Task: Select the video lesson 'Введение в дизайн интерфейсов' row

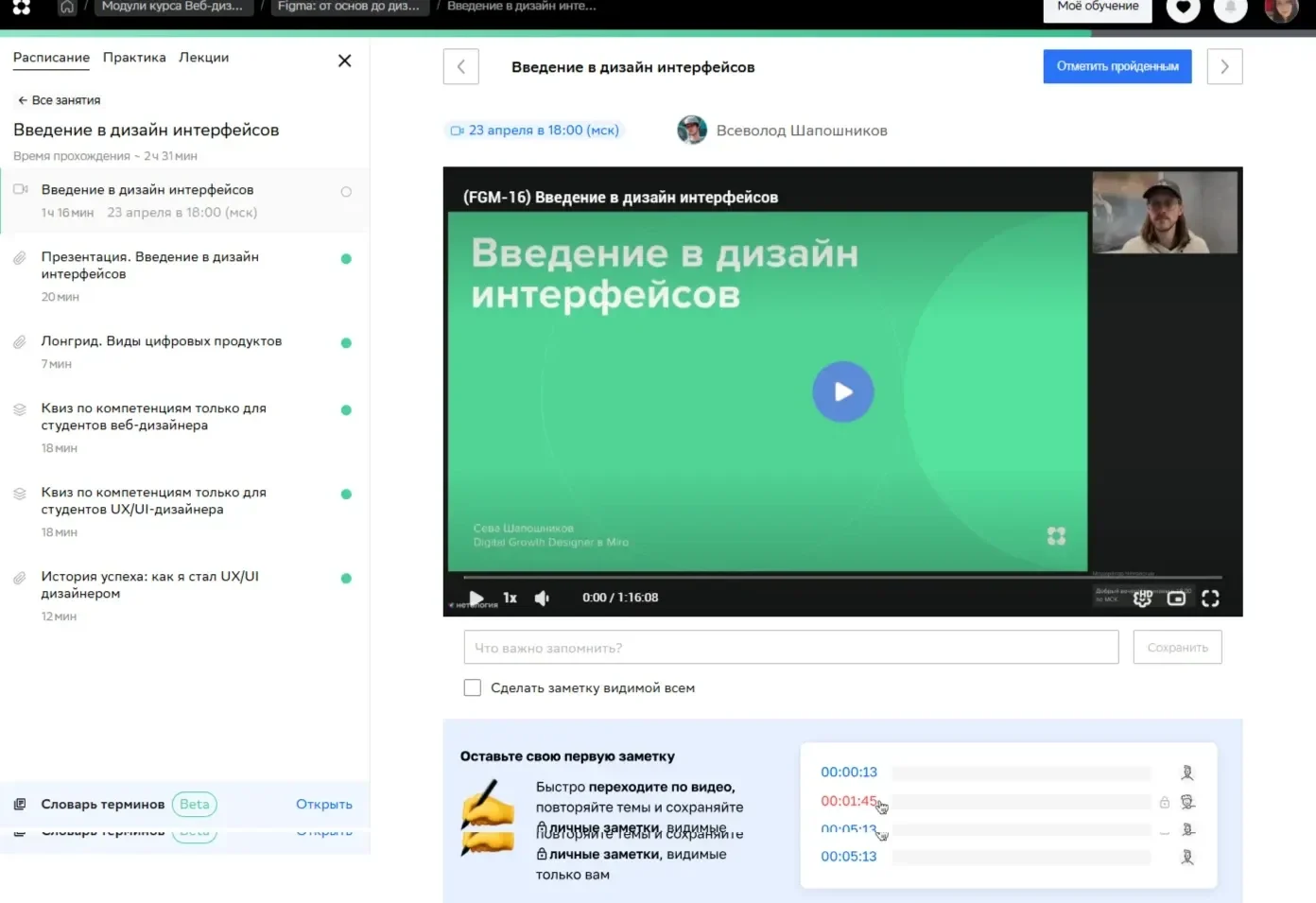Action: tap(184, 200)
